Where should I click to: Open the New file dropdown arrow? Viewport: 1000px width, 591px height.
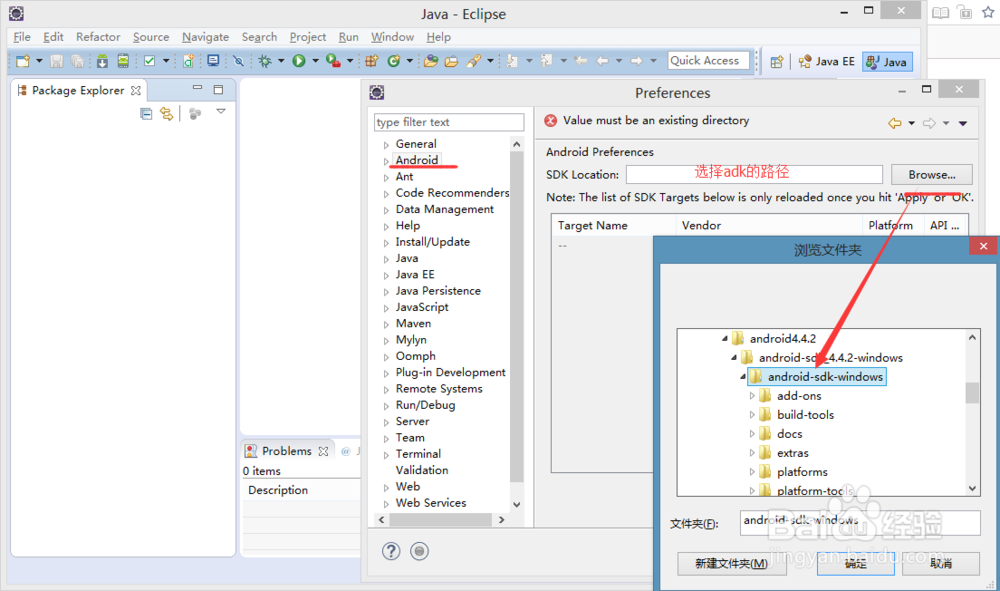(39, 61)
